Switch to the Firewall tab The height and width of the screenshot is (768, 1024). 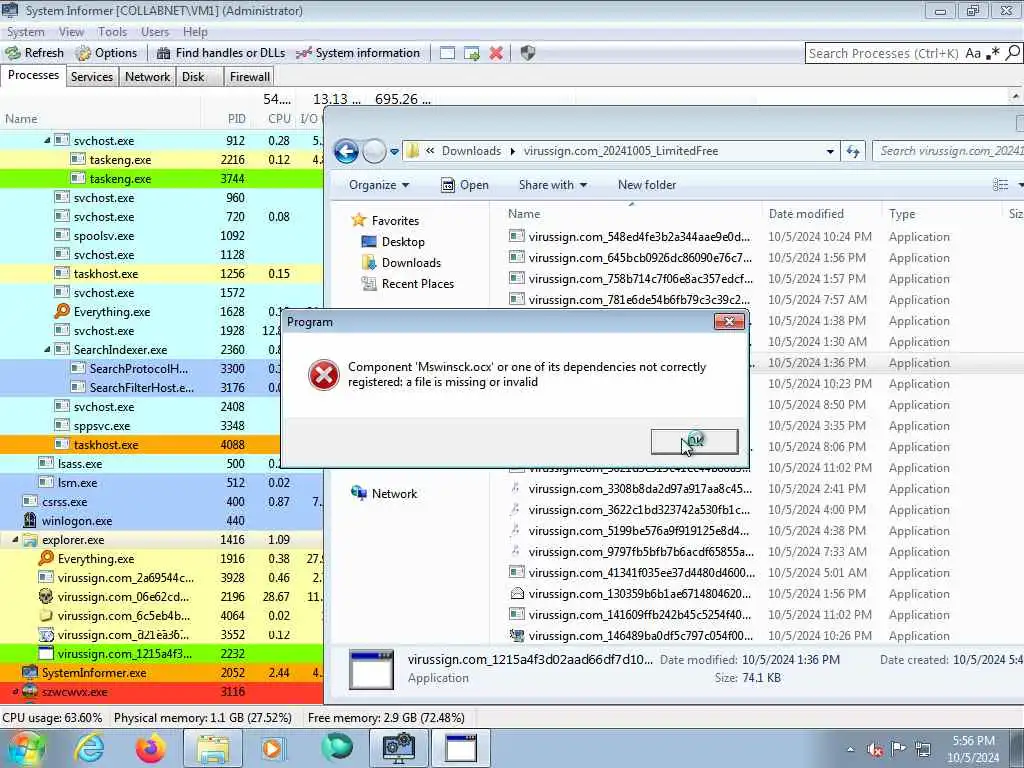pyautogui.click(x=249, y=77)
